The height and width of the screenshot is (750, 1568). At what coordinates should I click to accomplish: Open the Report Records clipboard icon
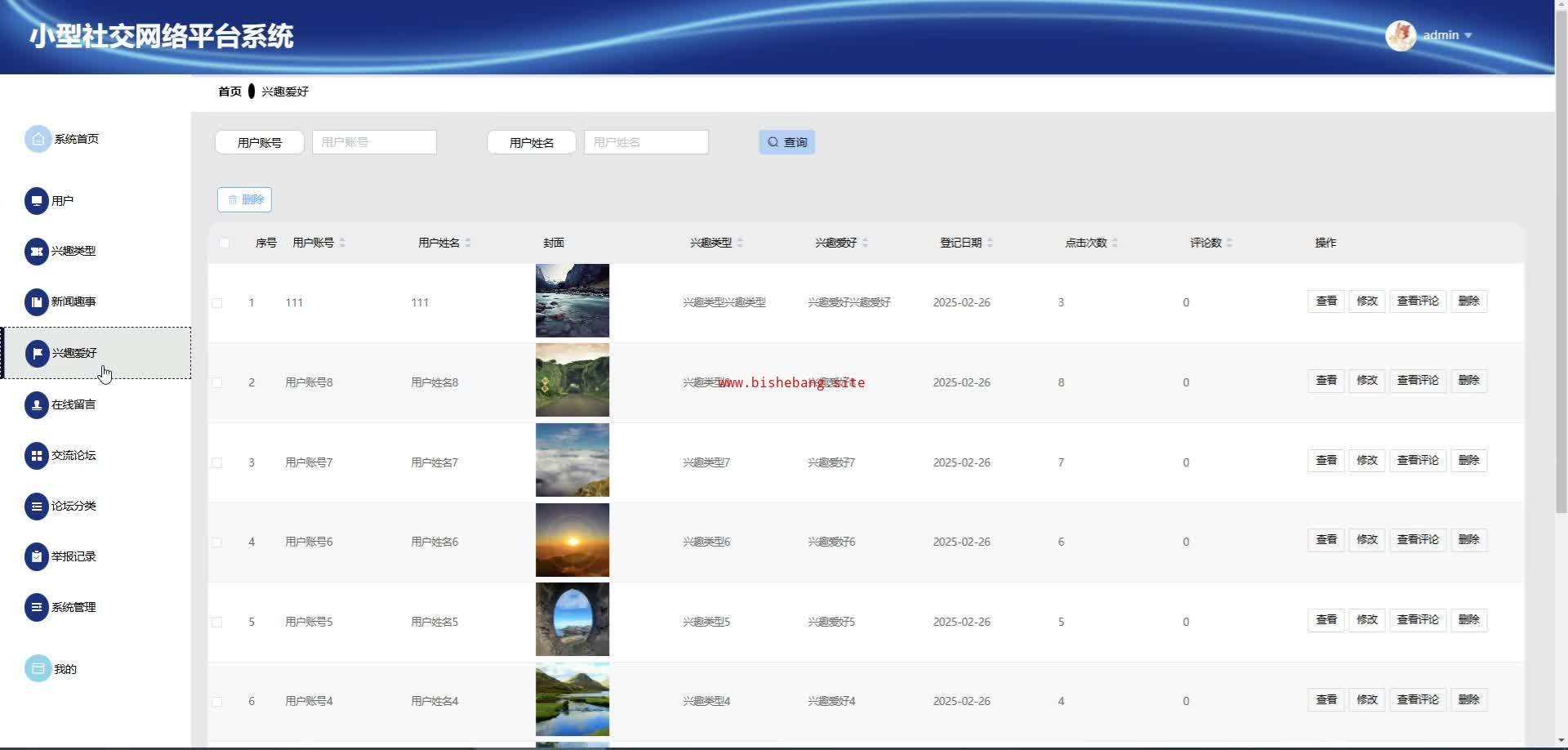[x=37, y=557]
